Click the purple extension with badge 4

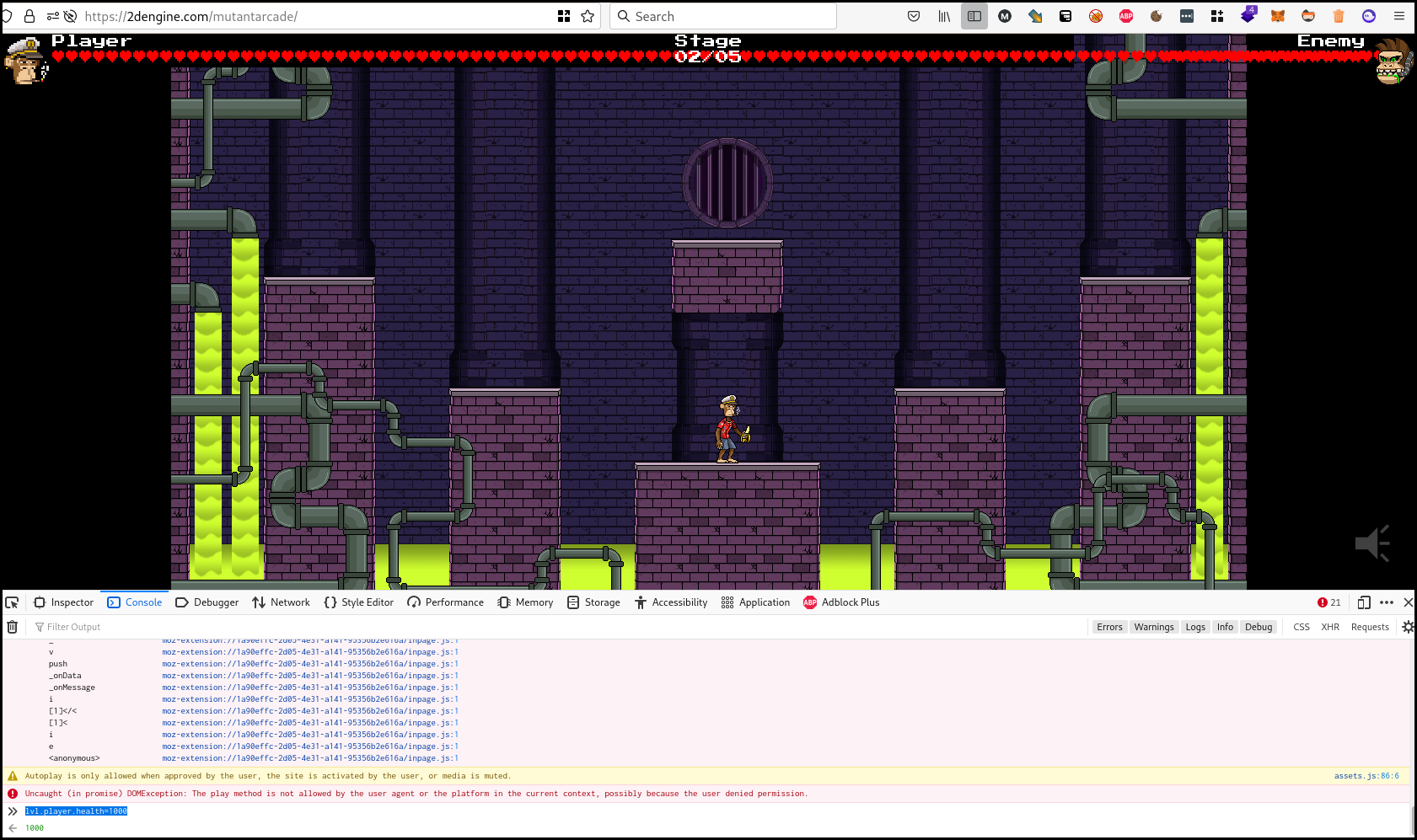[1248, 15]
